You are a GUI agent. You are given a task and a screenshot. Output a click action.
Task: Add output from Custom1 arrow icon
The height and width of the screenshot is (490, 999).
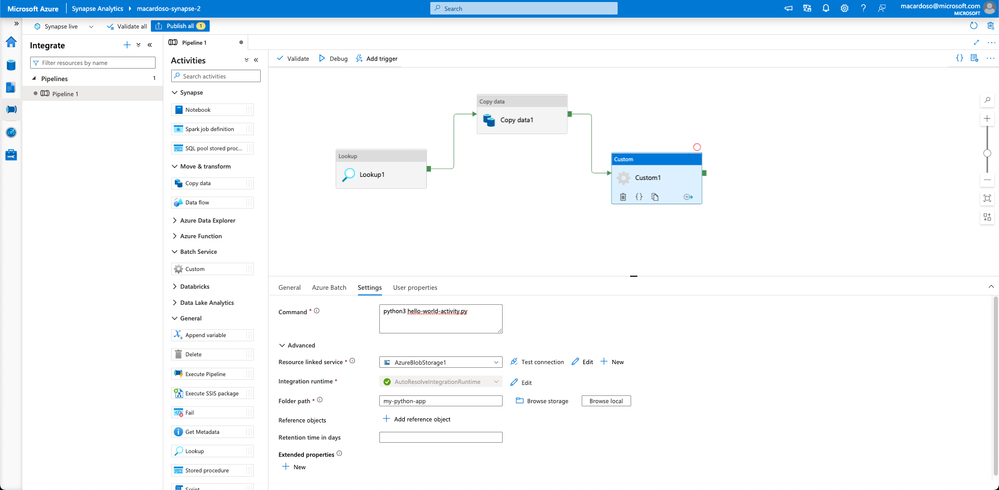688,197
